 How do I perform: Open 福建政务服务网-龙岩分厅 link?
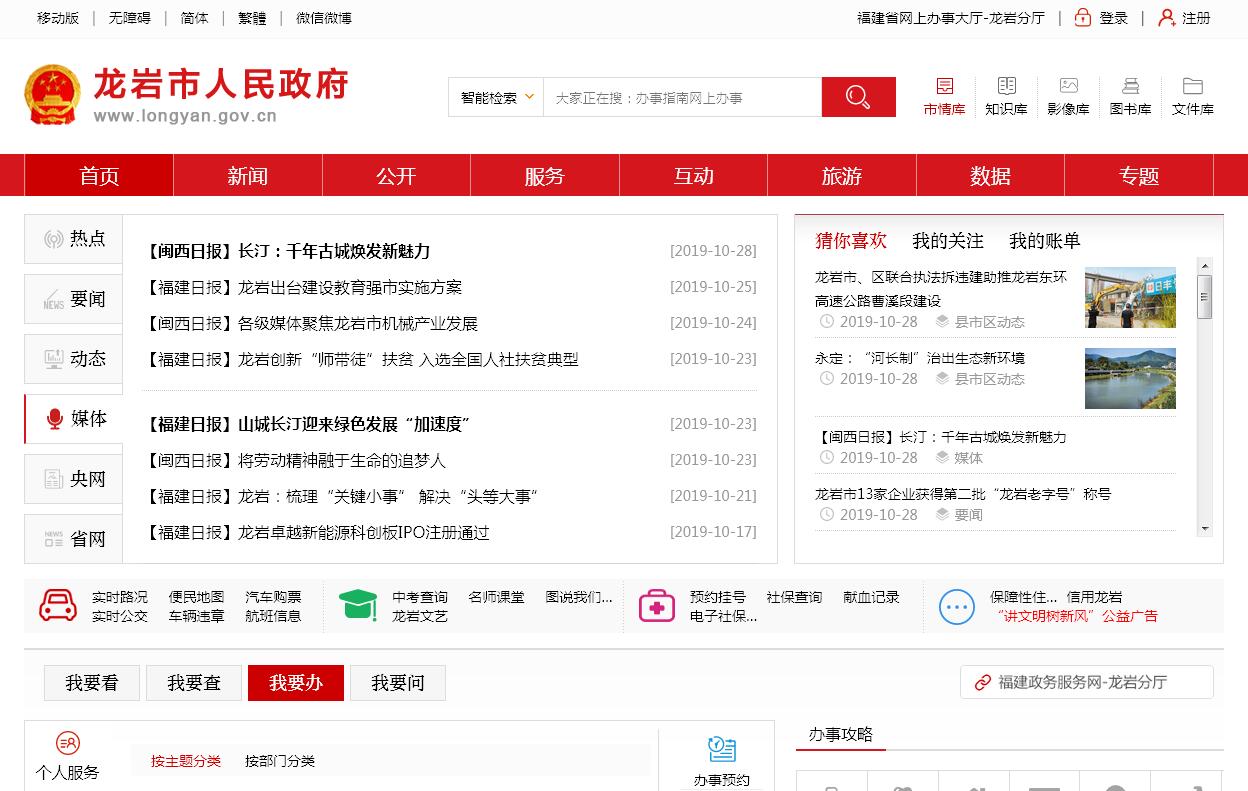pyautogui.click(x=1086, y=682)
